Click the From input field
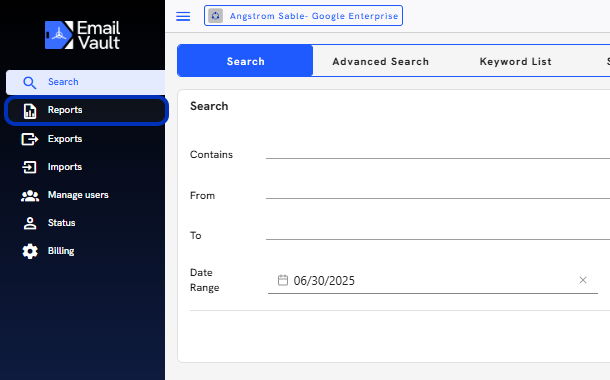 [x=438, y=193]
